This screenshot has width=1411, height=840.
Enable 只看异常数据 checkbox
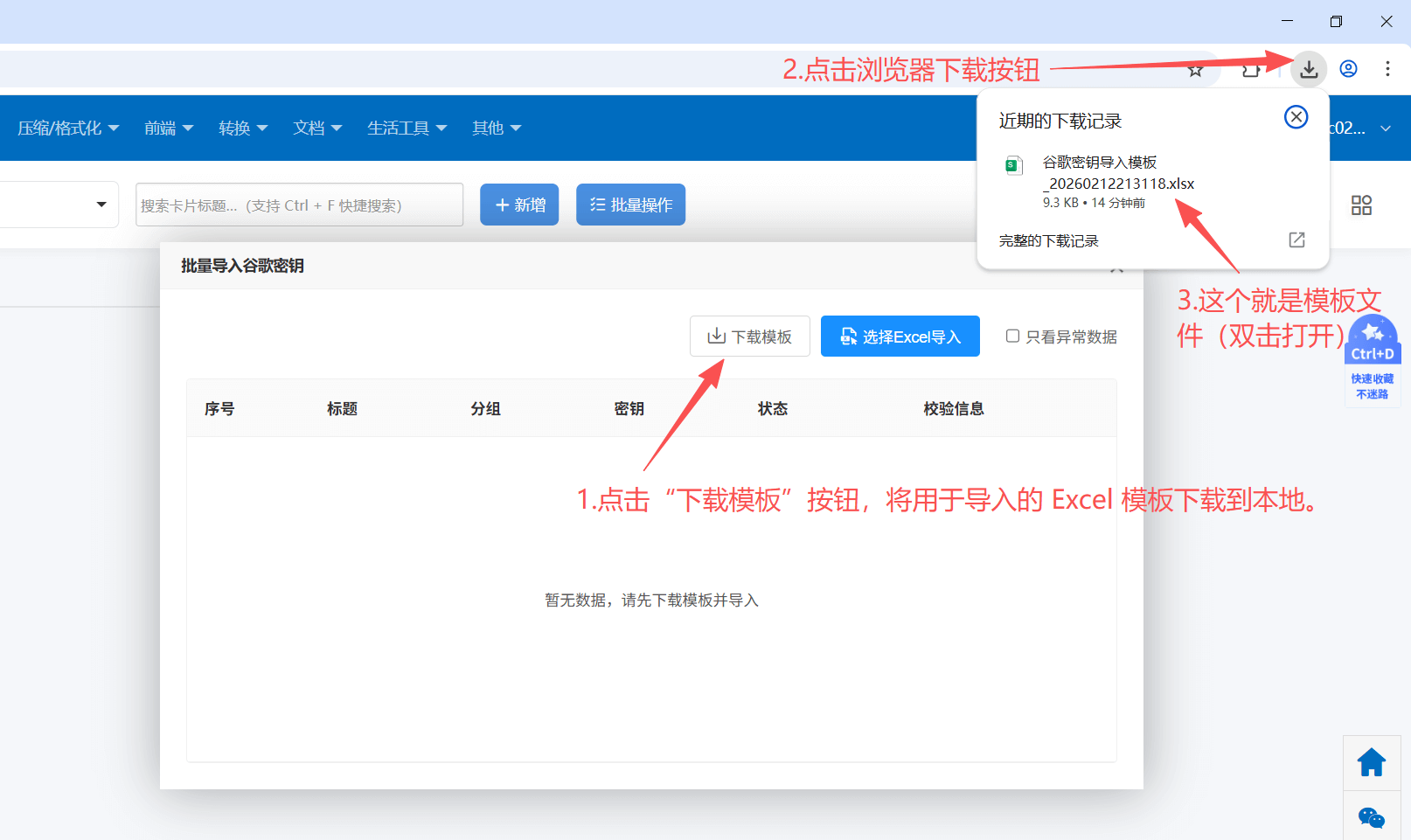pos(1012,336)
